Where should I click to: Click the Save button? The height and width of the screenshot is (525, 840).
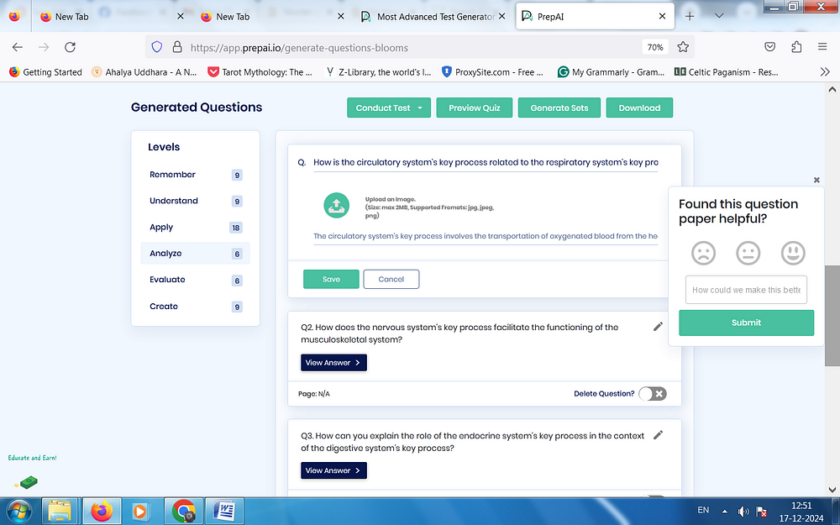point(331,279)
